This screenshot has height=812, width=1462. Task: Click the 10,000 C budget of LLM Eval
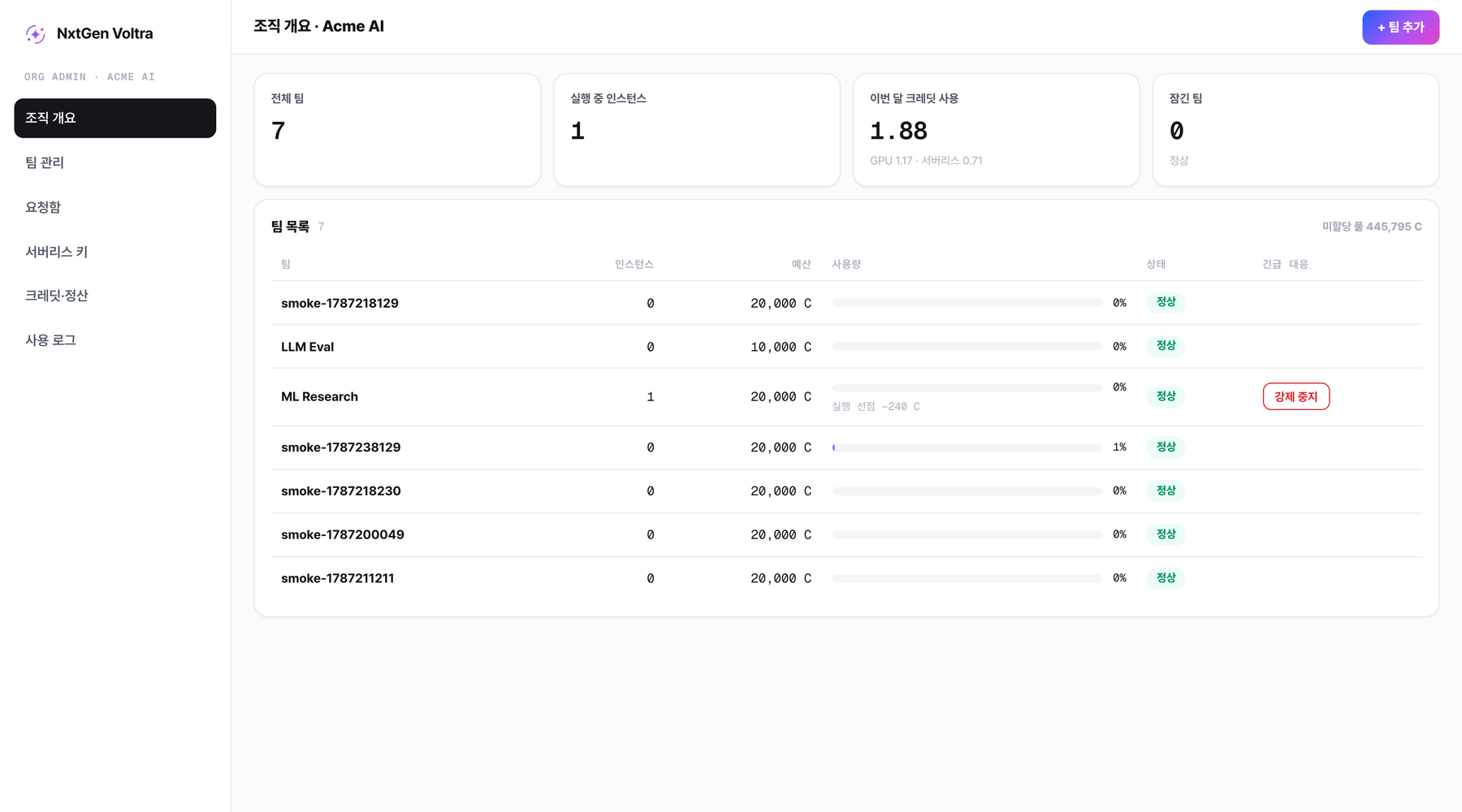[x=781, y=347]
